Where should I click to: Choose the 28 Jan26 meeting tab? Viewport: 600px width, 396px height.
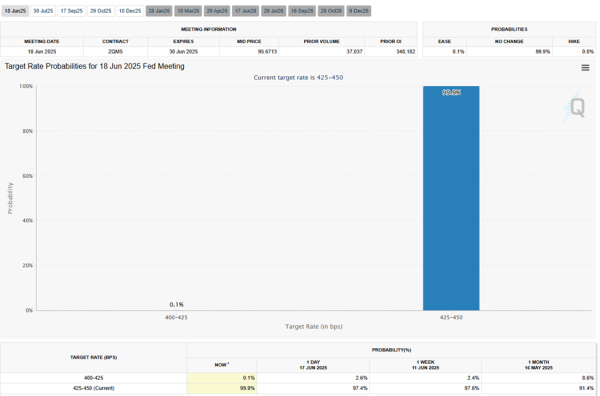click(159, 11)
